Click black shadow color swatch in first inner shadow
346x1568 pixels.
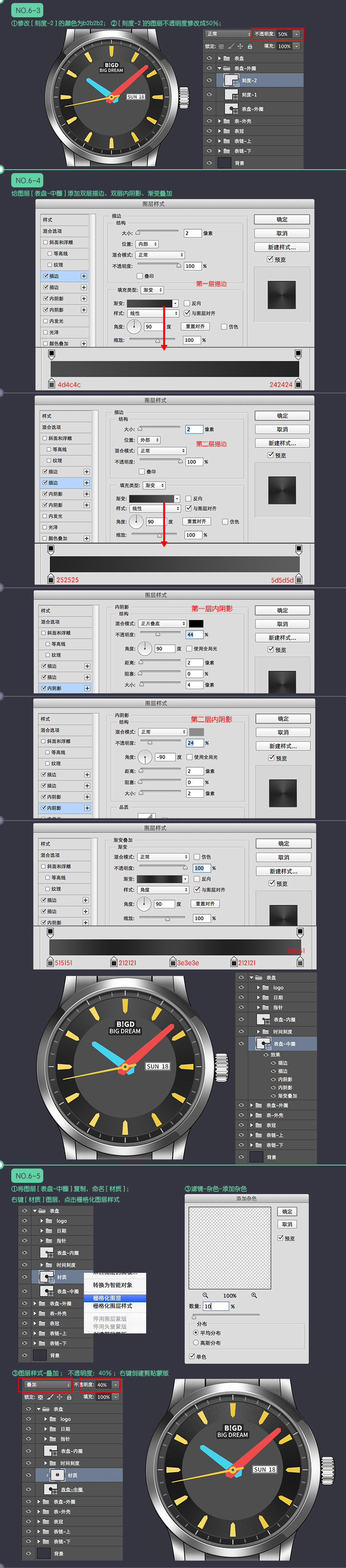(x=196, y=623)
